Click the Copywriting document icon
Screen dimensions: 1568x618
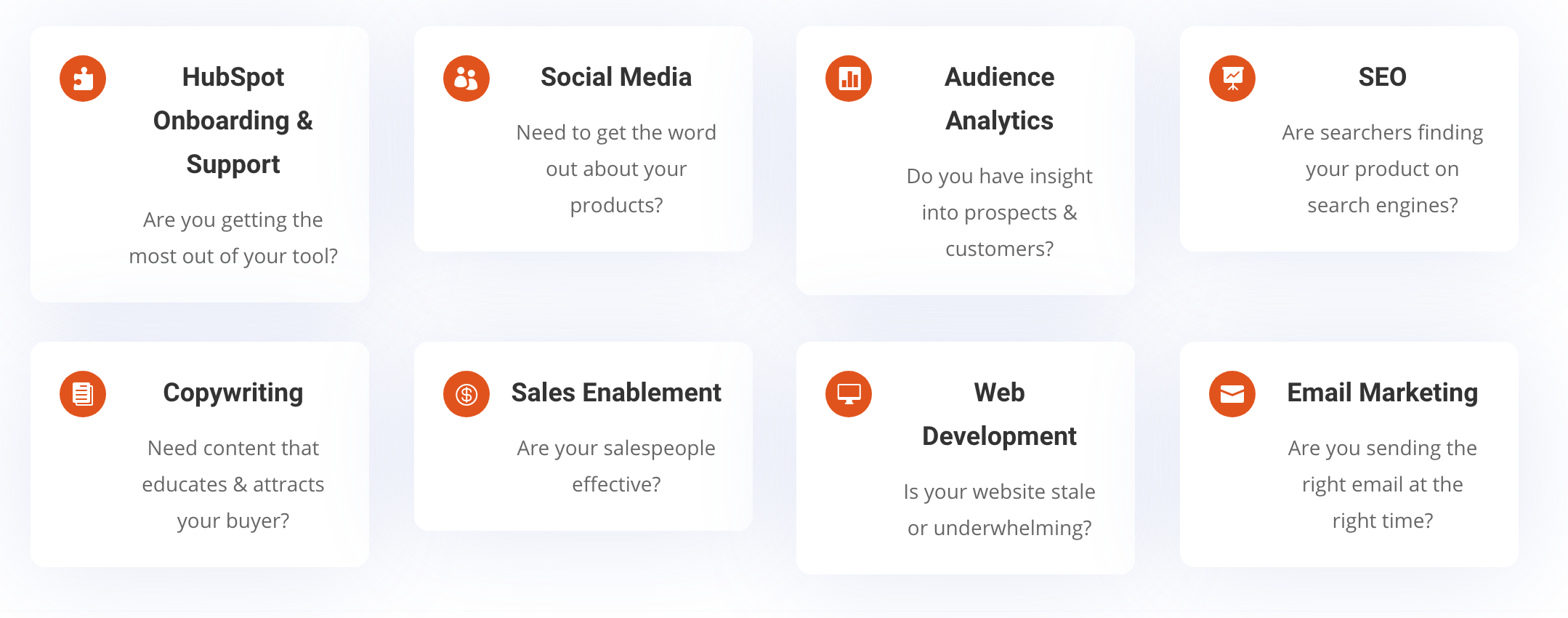pos(83,394)
